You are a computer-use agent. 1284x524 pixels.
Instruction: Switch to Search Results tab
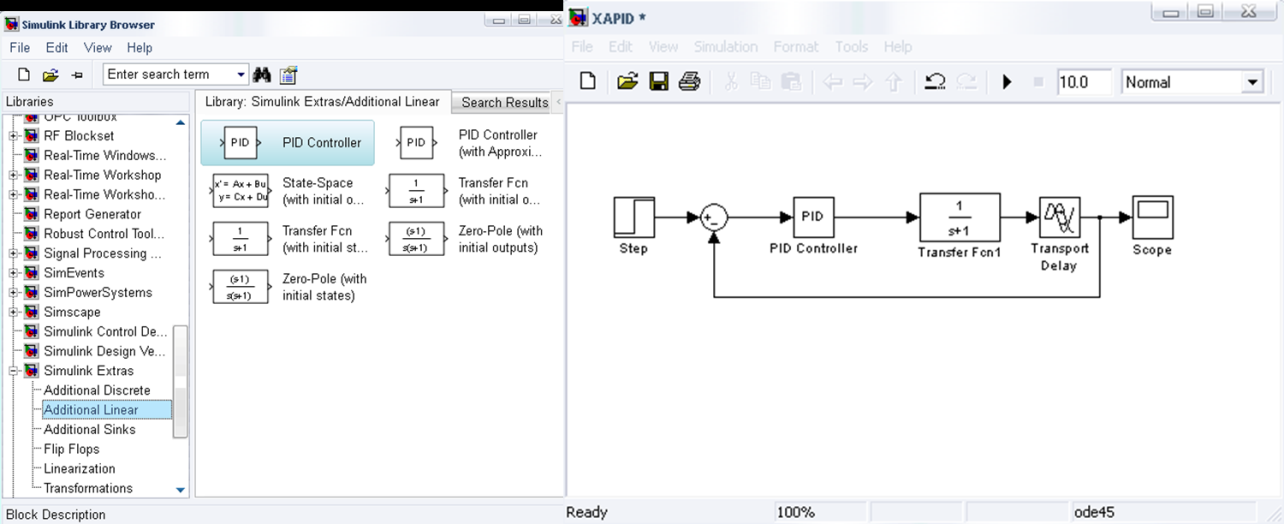click(x=504, y=102)
